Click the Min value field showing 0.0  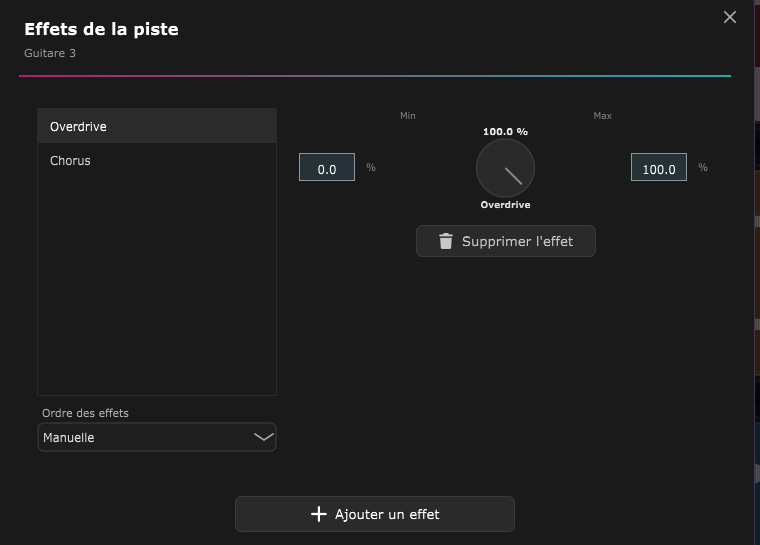point(327,167)
